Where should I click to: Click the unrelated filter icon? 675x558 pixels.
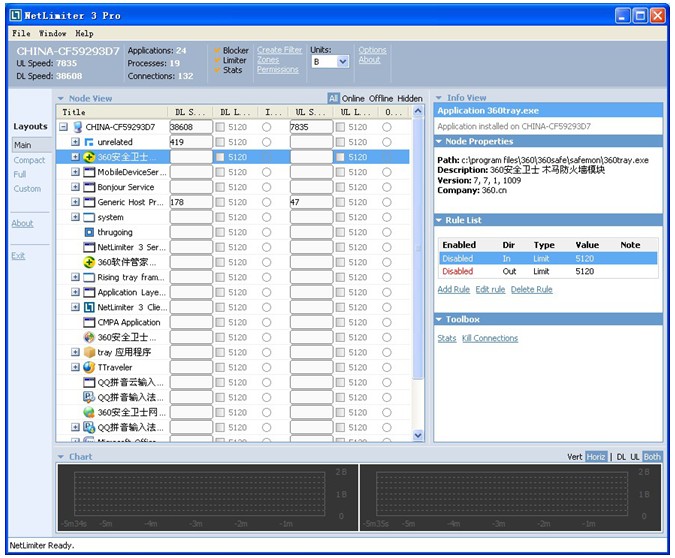tap(89, 142)
